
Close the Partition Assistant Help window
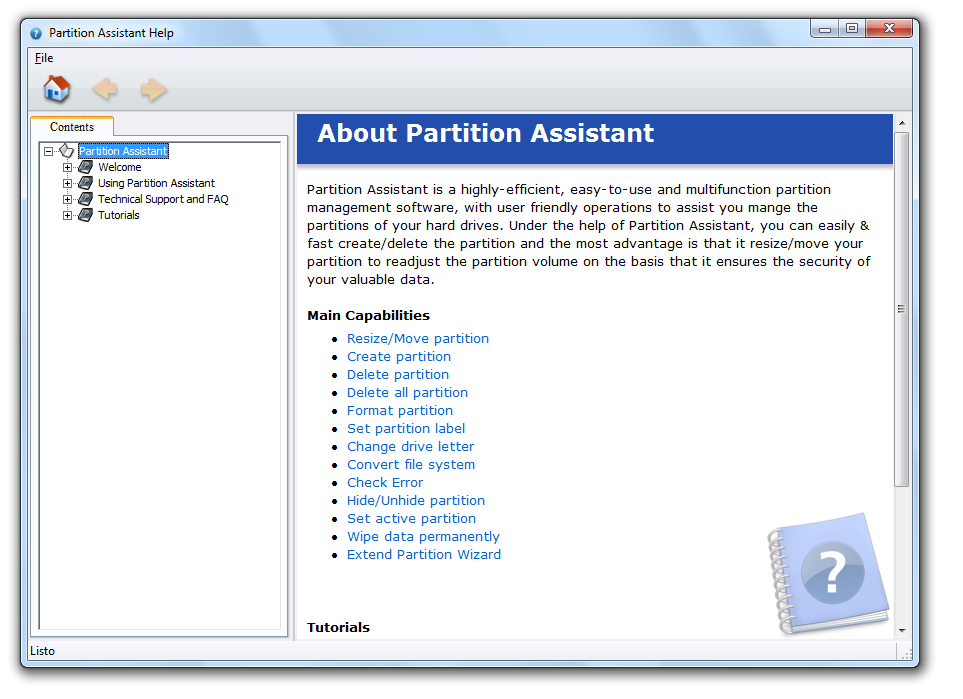click(889, 28)
